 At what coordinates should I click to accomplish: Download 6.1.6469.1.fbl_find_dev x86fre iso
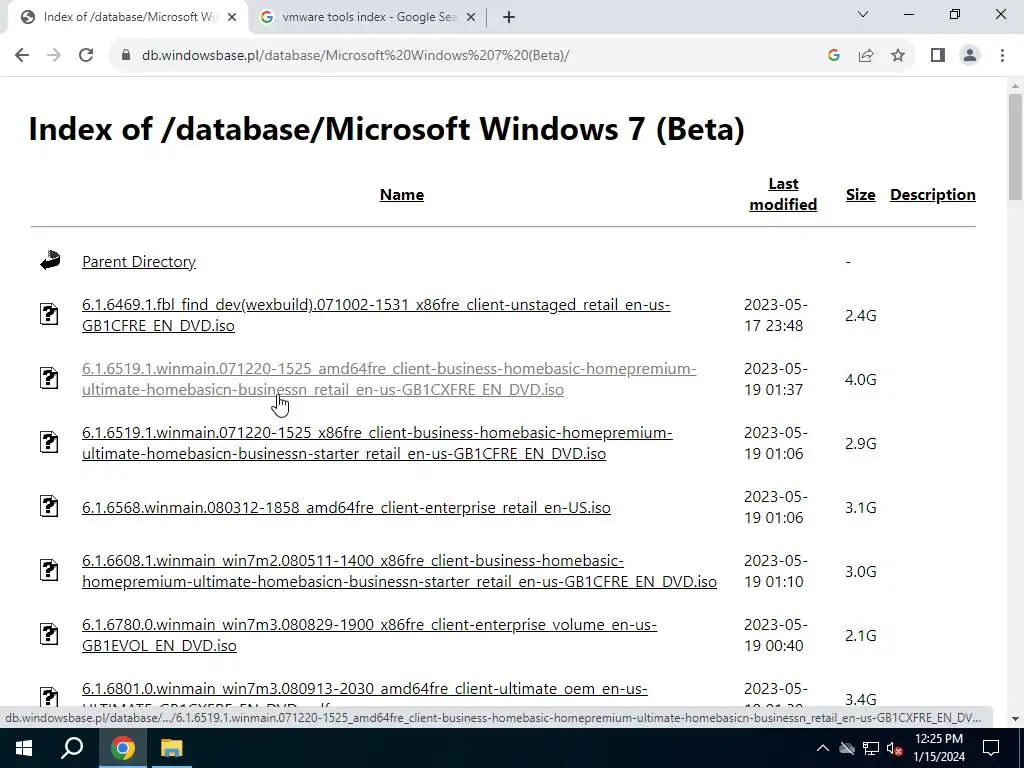[376, 315]
